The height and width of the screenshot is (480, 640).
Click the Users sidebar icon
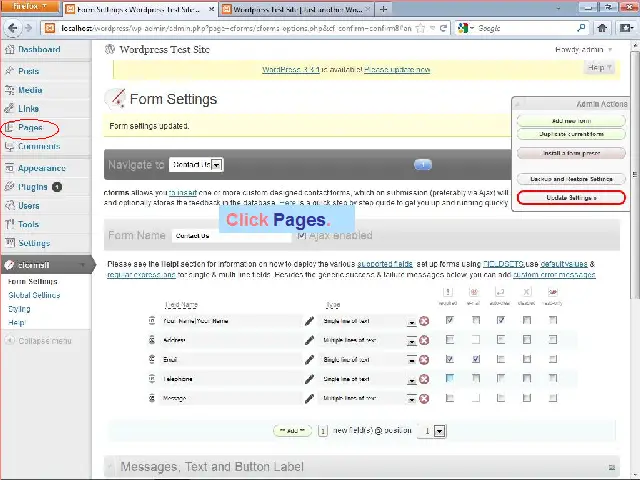tap(9, 206)
